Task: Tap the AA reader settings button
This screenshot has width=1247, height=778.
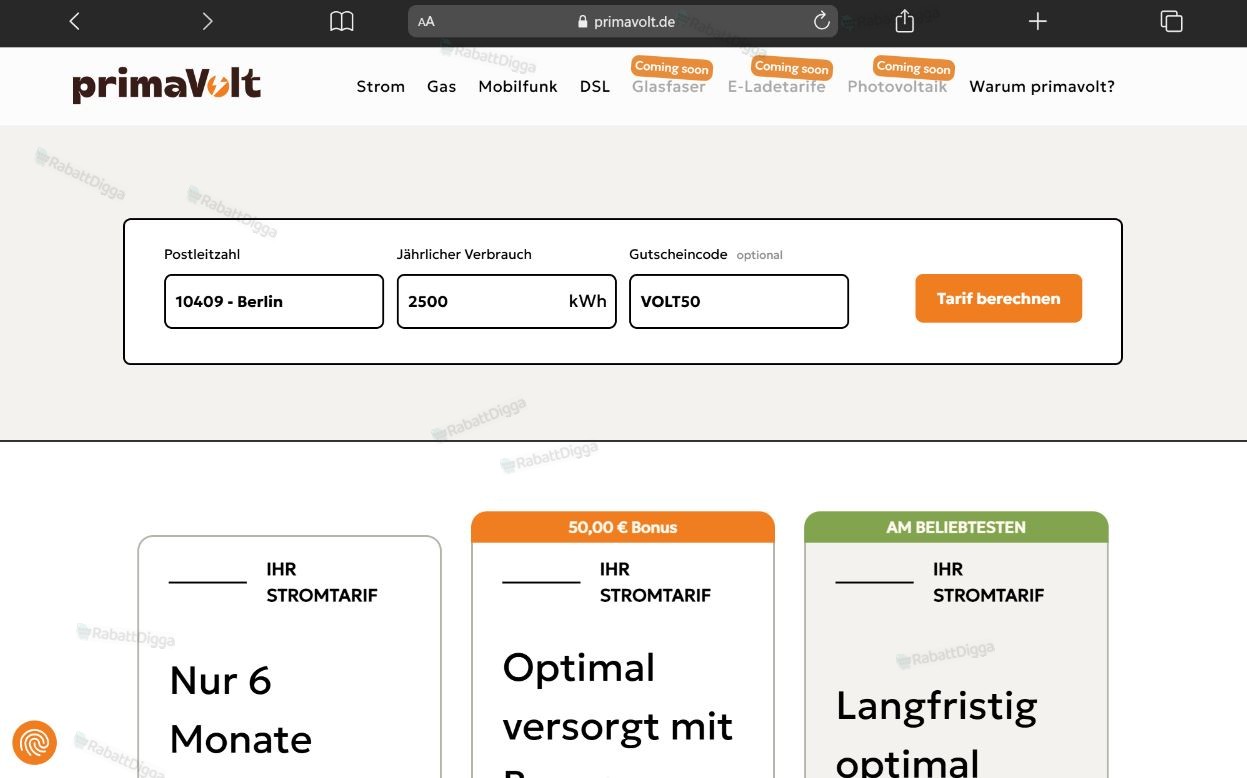Action: point(426,21)
